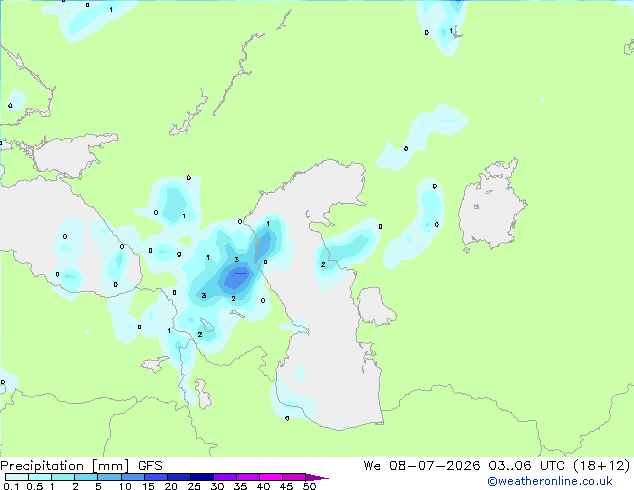This screenshot has width=634, height=490.
Task: Select the 2–5 mm legend color swatch
Action: click(86, 477)
